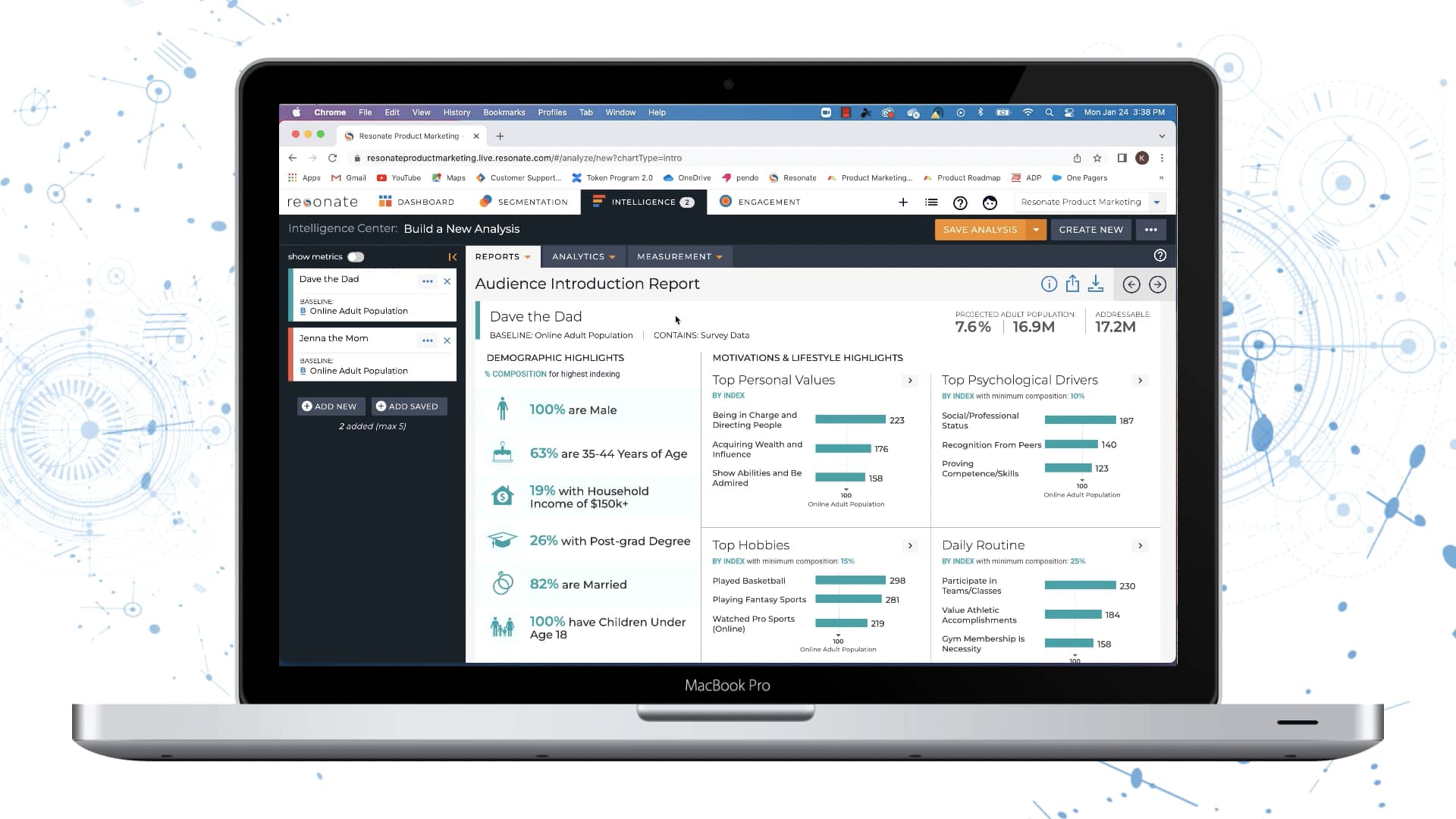This screenshot has width=1456, height=819.
Task: Collapse the audience side panel
Action: [452, 257]
